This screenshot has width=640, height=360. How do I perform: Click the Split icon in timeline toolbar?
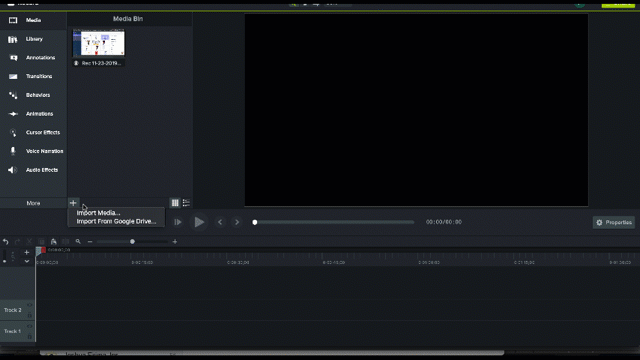click(x=65, y=242)
